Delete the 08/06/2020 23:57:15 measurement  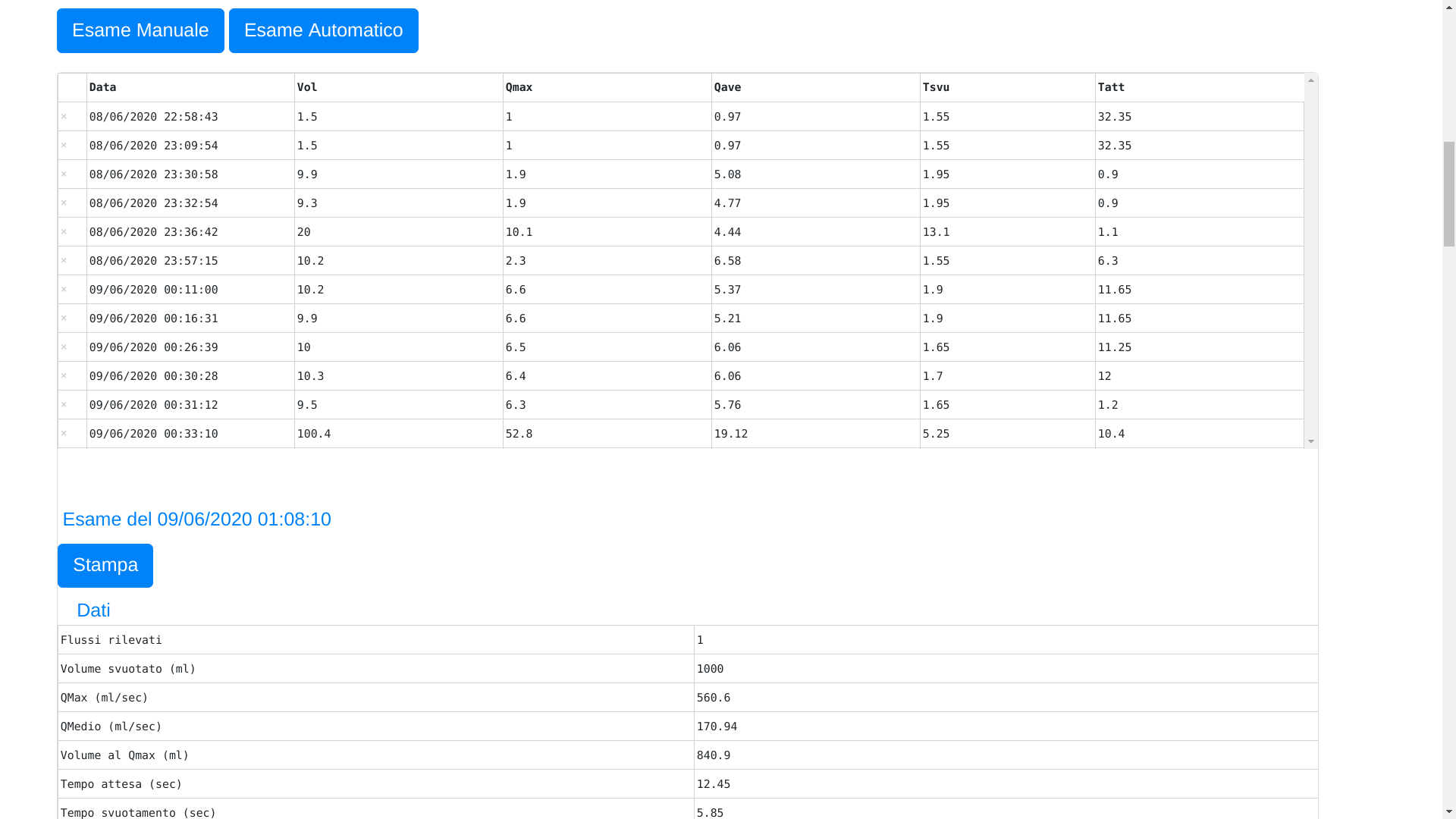point(64,261)
